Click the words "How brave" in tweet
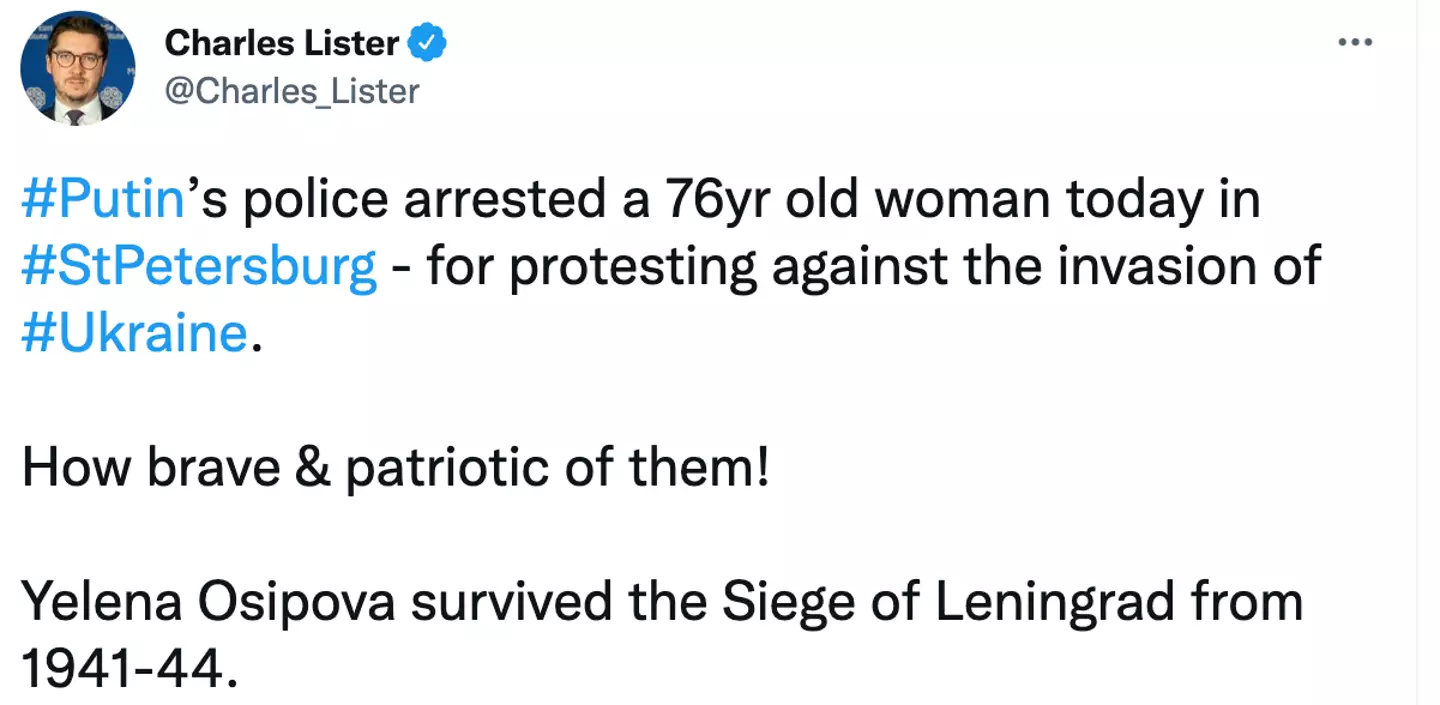This screenshot has width=1440, height=705. 151,468
